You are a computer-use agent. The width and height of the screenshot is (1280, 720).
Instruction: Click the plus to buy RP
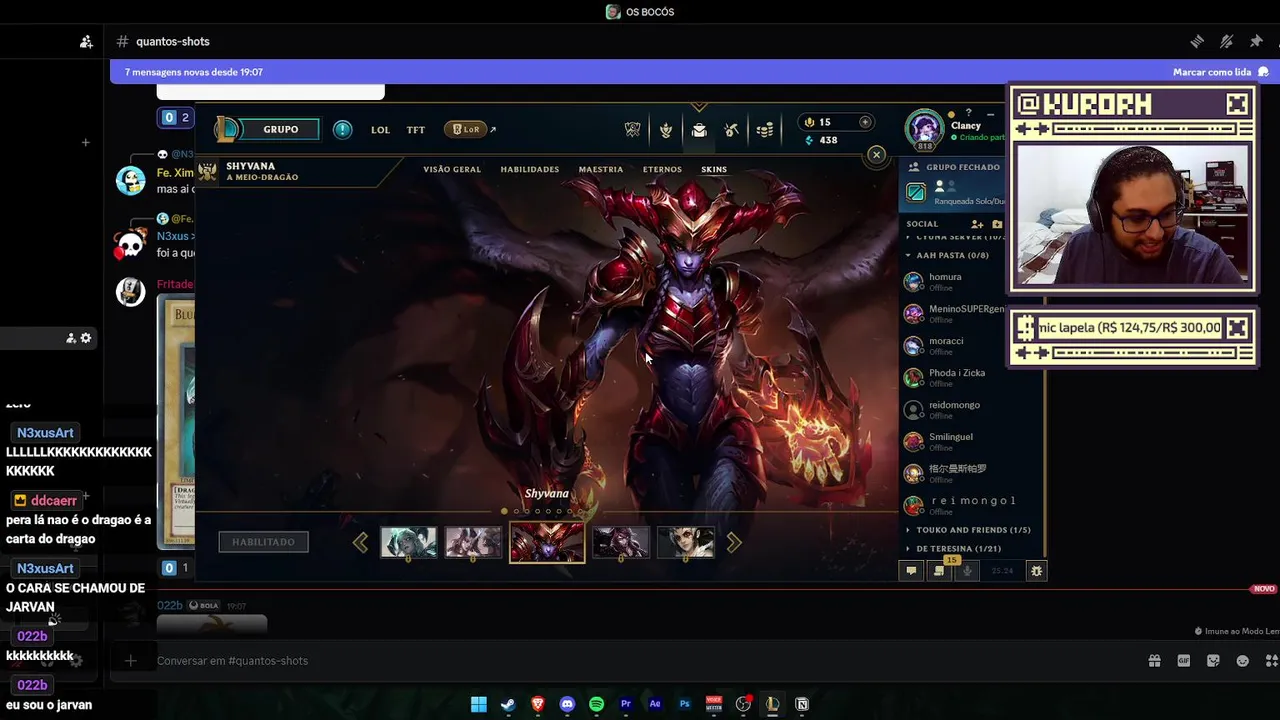tap(865, 122)
